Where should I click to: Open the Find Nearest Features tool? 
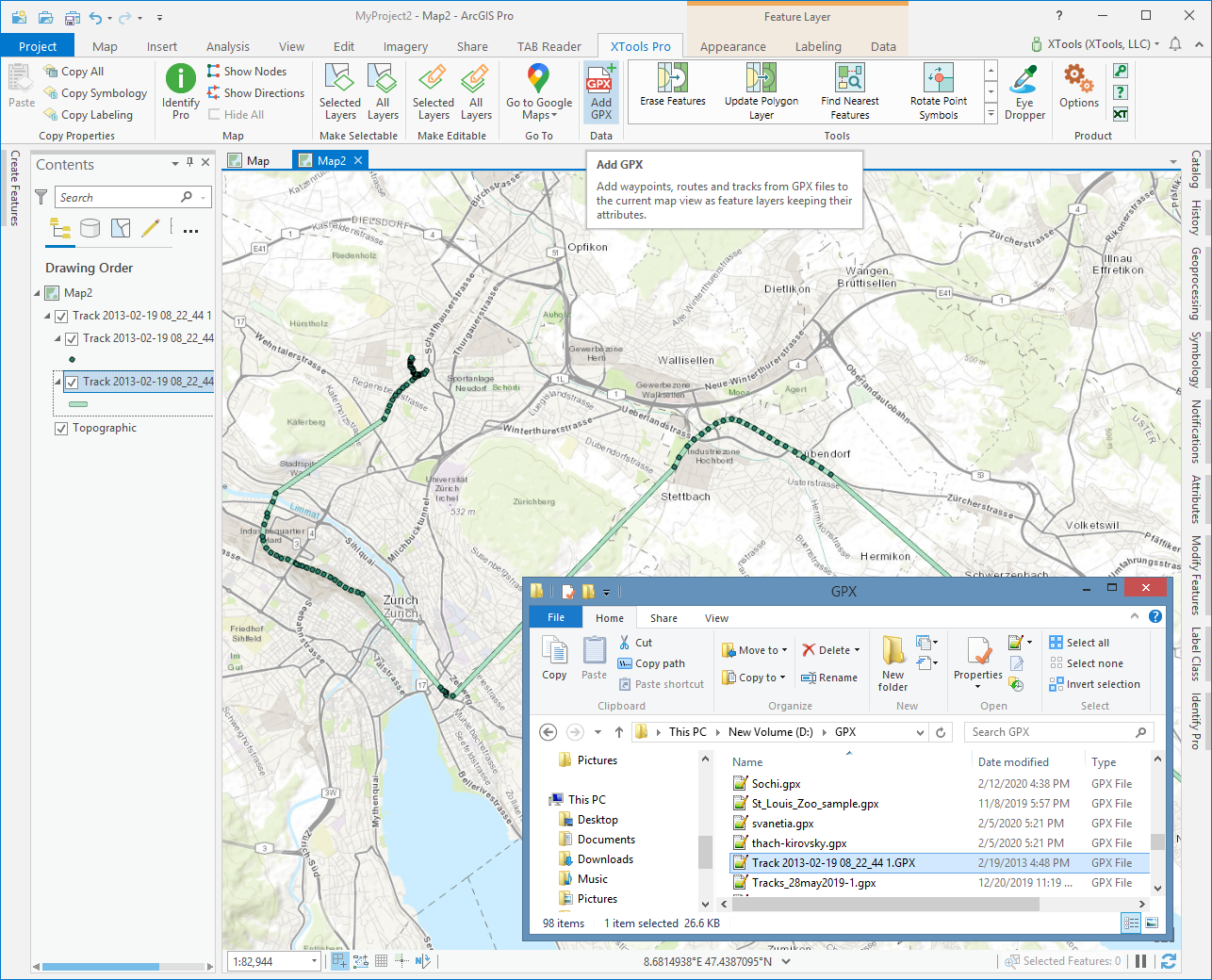pyautogui.click(x=849, y=91)
